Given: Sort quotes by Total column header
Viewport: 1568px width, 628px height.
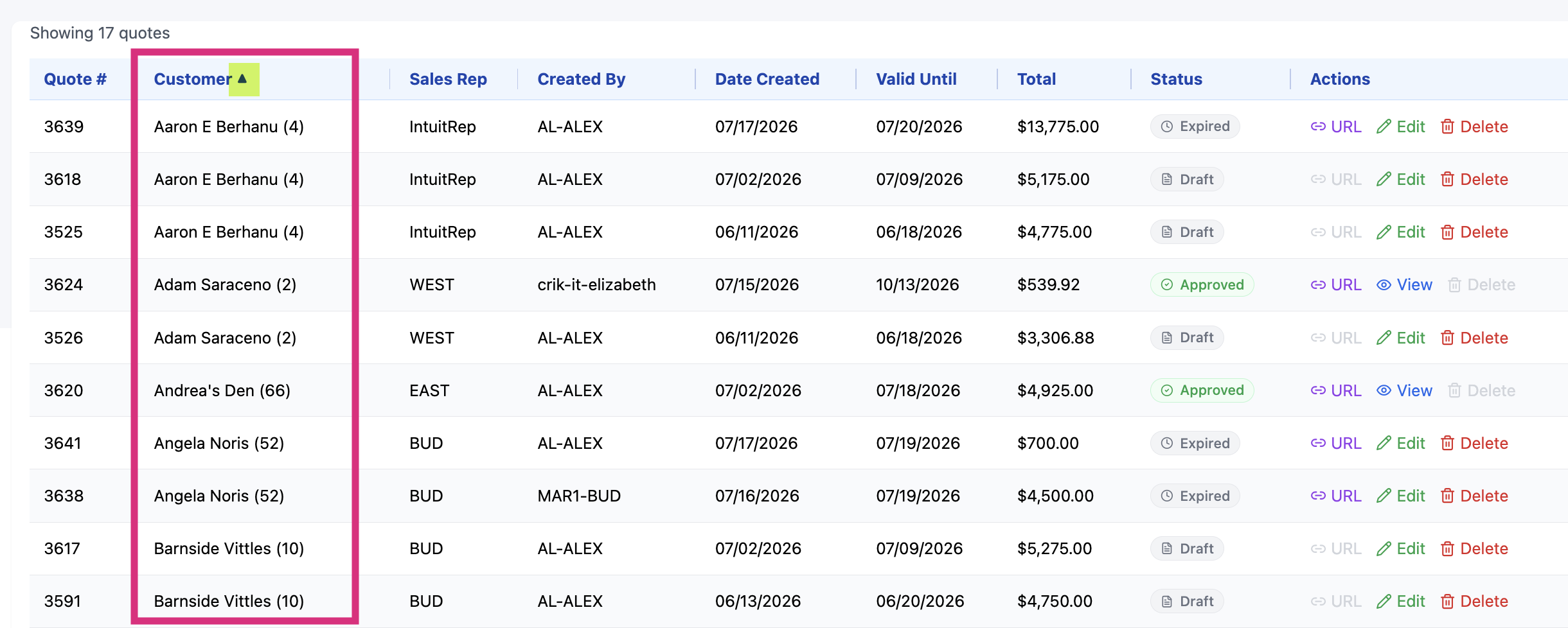Looking at the screenshot, I should click(1037, 79).
